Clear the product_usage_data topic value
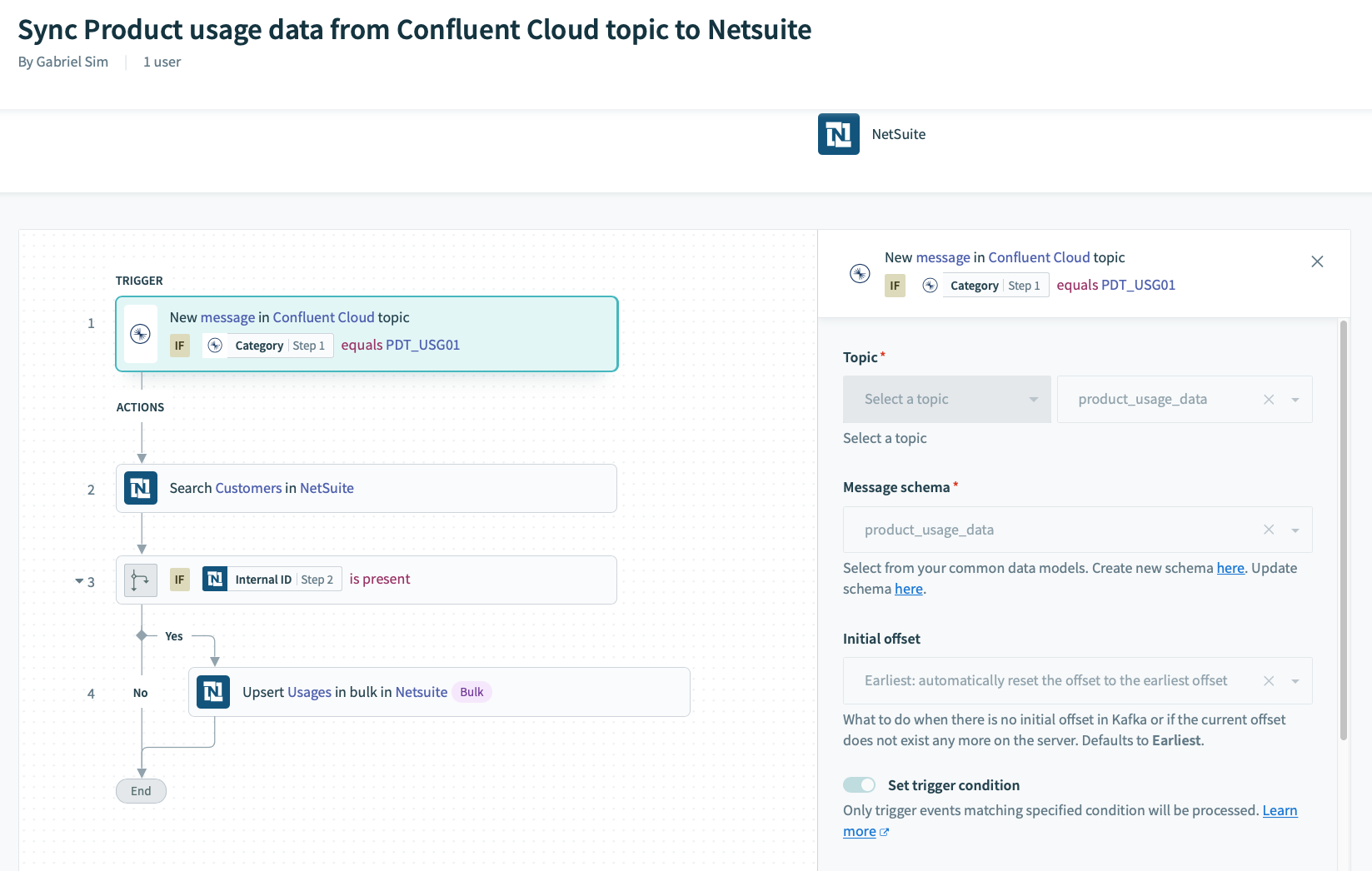Viewport: 1372px width, 871px height. tap(1269, 400)
